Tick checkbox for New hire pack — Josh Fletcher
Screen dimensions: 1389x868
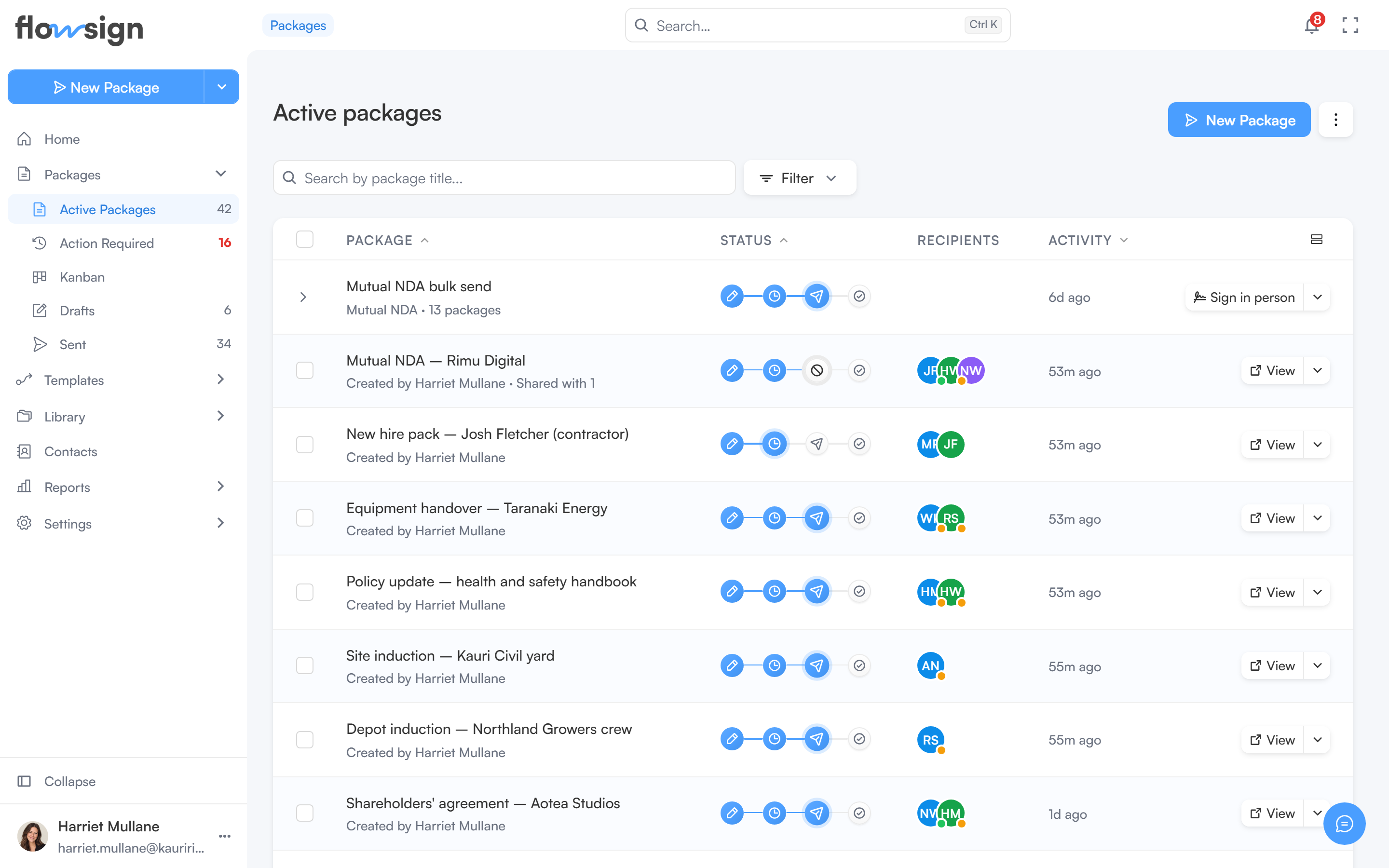(x=305, y=444)
